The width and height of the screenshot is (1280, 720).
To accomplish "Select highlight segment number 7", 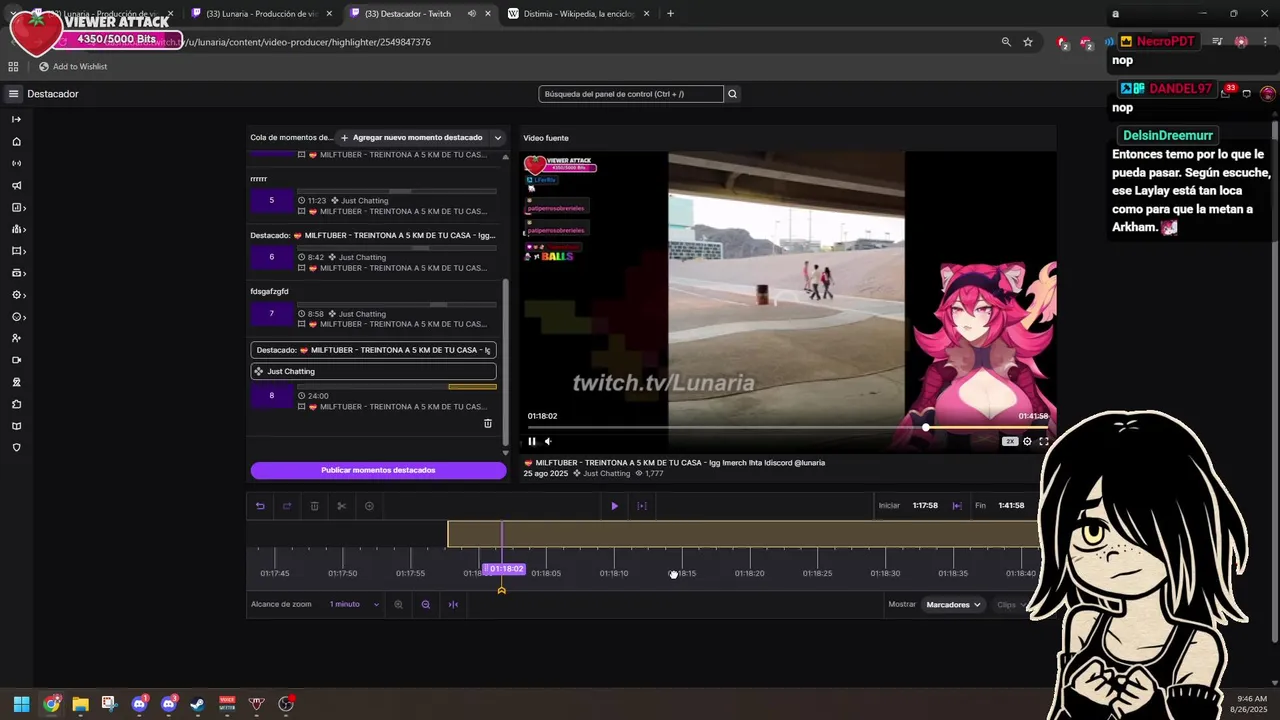I will click(x=271, y=314).
